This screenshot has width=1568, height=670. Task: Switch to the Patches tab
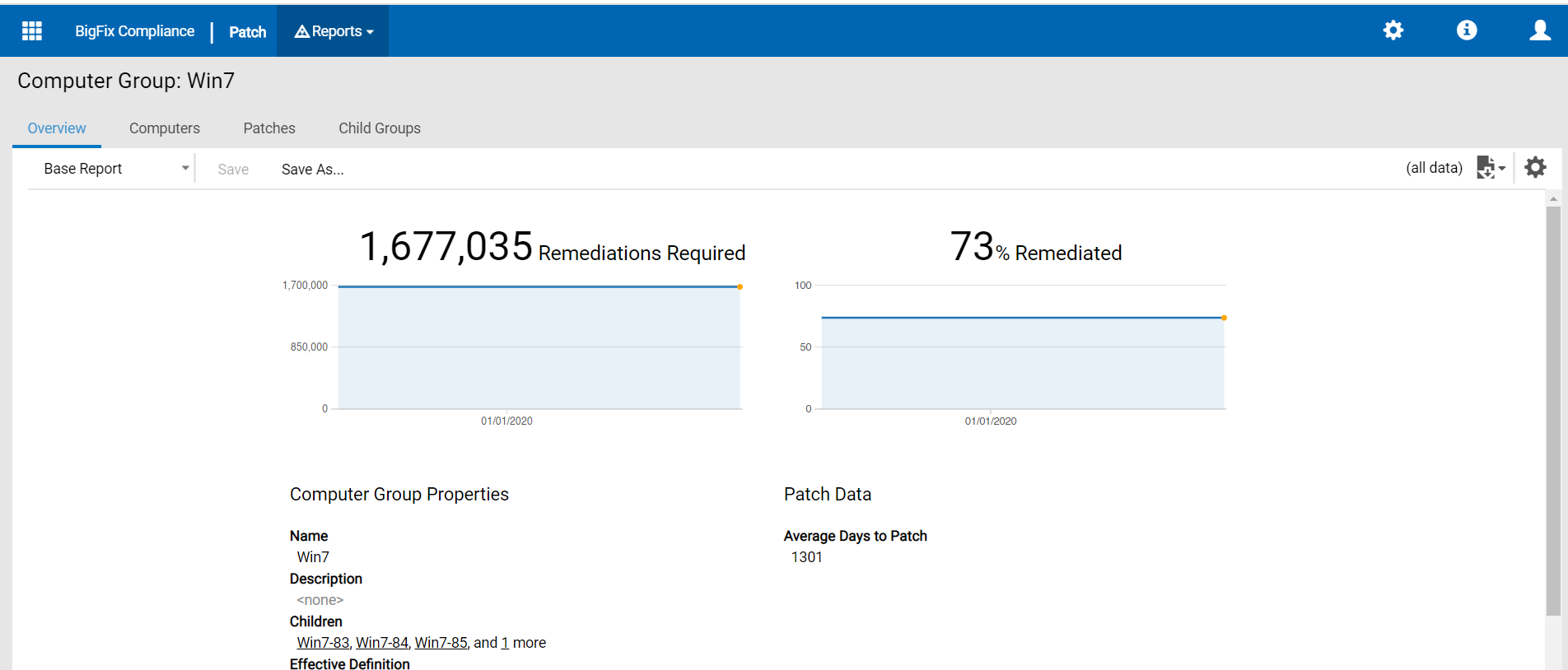(x=269, y=128)
